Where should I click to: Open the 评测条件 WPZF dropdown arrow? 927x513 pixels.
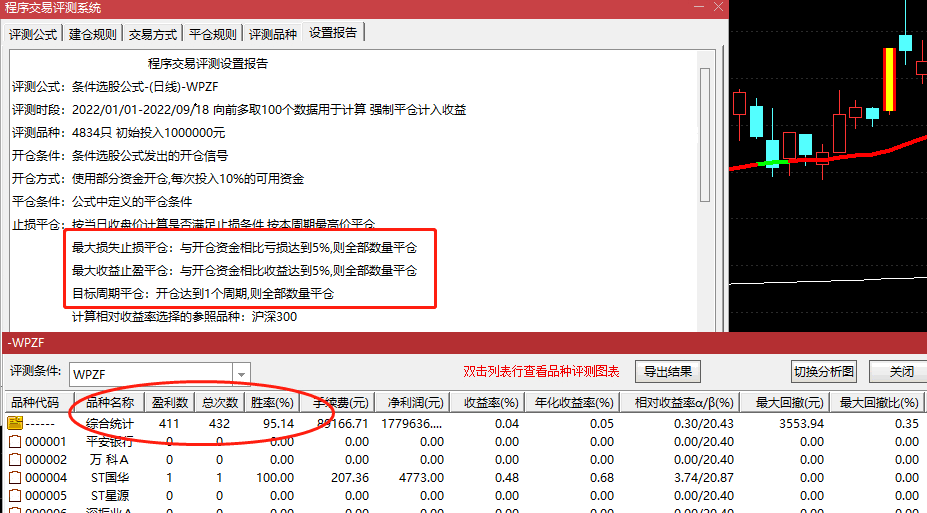point(241,374)
